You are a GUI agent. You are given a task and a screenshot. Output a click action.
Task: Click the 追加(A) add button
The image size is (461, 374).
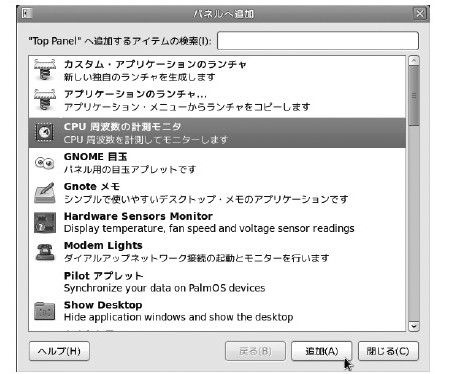pos(322,351)
